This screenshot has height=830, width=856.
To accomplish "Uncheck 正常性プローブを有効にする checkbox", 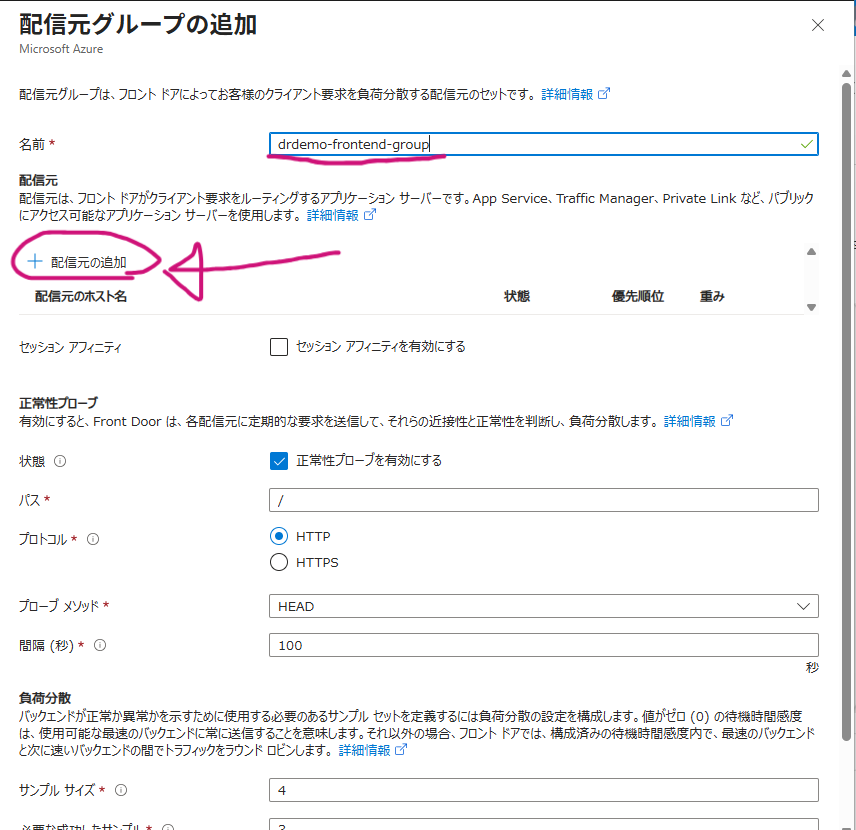I will pyautogui.click(x=279, y=461).
